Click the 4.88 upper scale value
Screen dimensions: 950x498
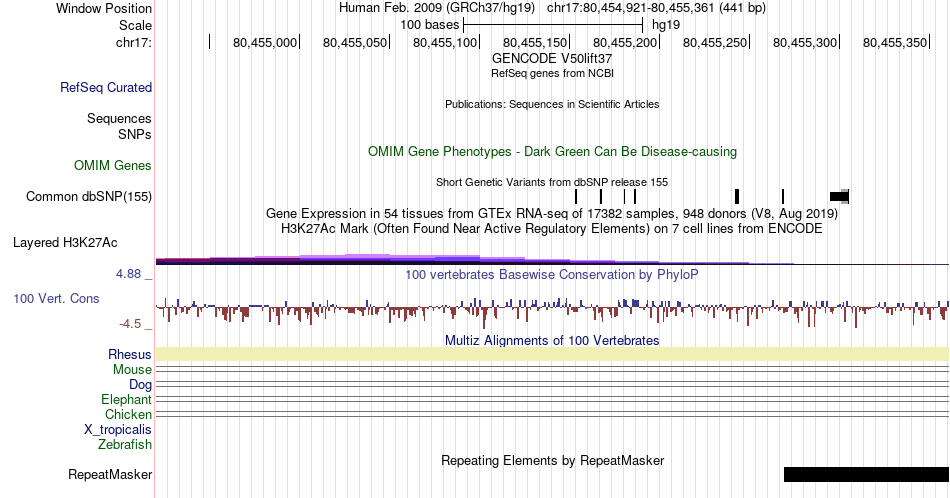(128, 274)
